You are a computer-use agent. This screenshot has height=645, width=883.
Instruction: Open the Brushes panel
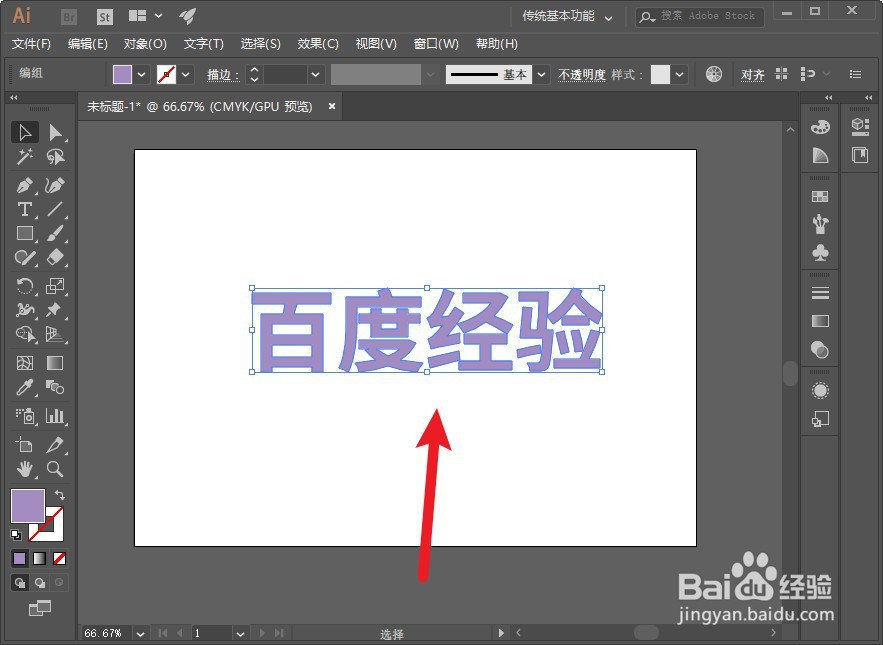coord(820,222)
